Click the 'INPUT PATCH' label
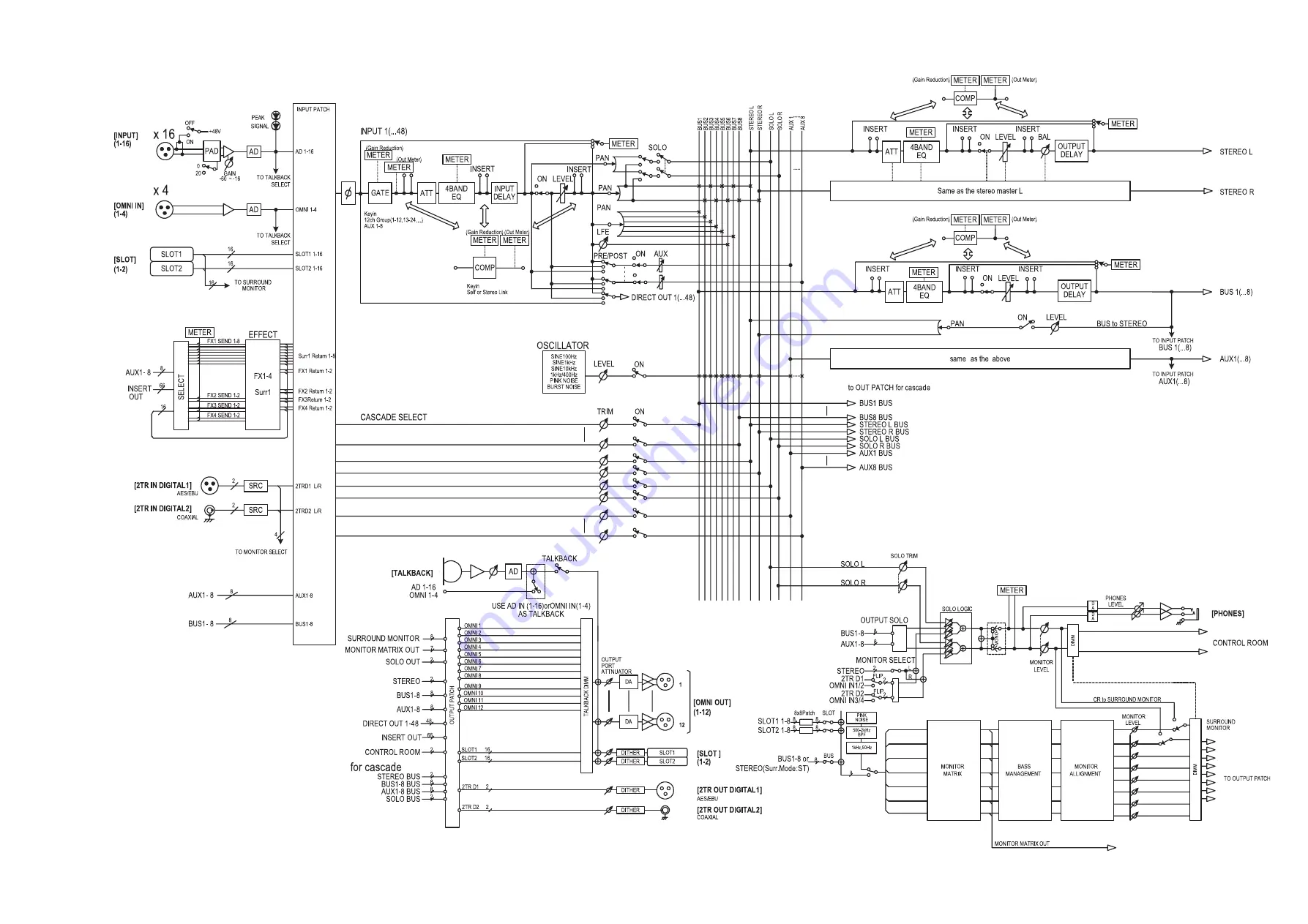Image resolution: width=1308 pixels, height=924 pixels. pos(313,109)
